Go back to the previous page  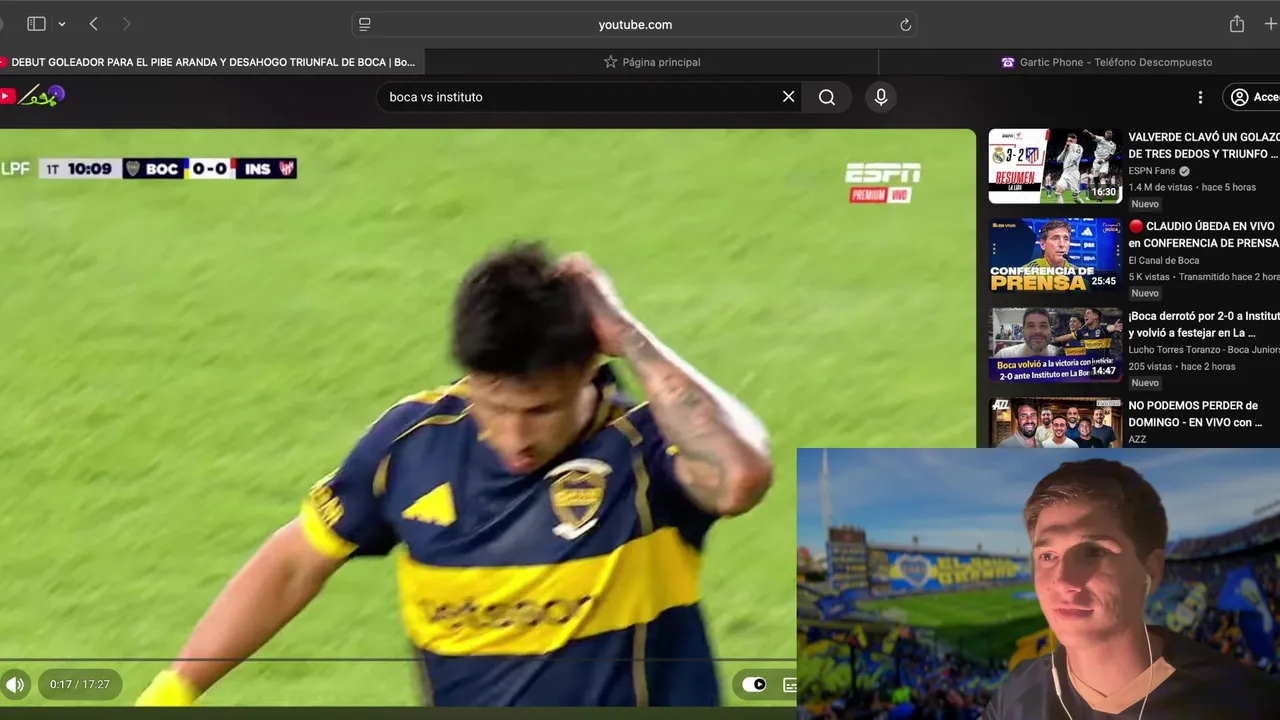pos(93,24)
